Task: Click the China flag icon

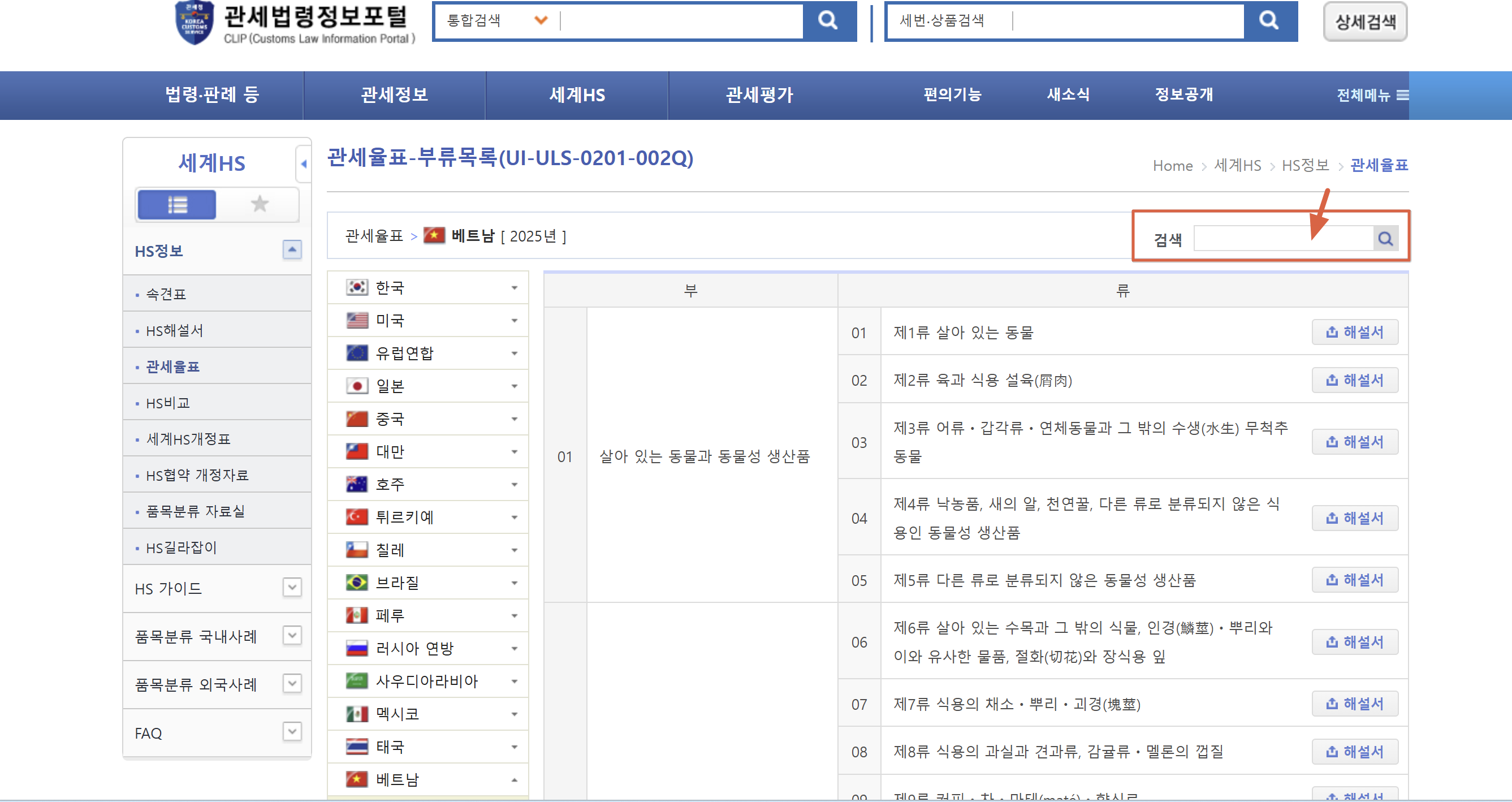Action: (x=357, y=419)
